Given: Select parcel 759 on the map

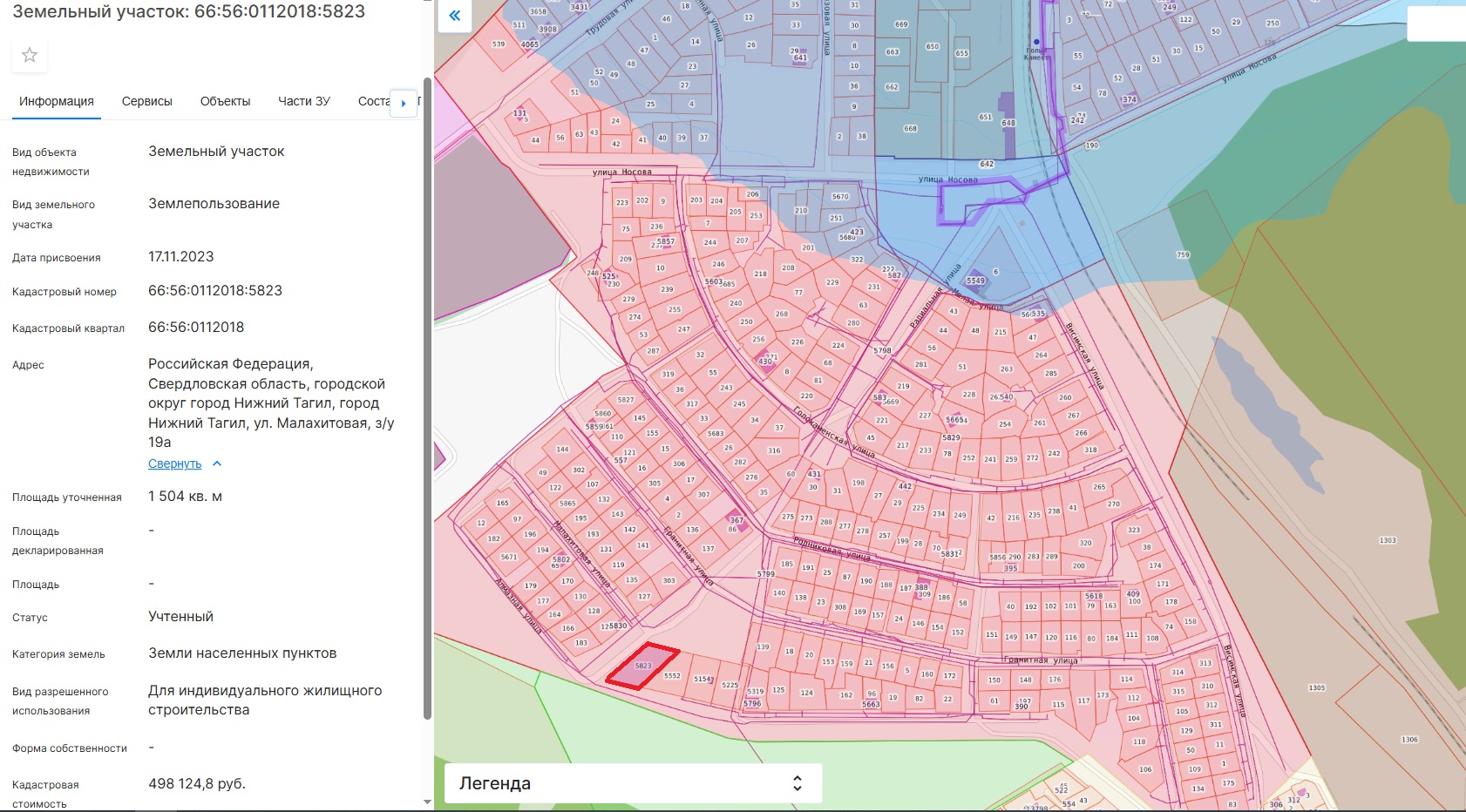Looking at the screenshot, I should (x=1183, y=255).
